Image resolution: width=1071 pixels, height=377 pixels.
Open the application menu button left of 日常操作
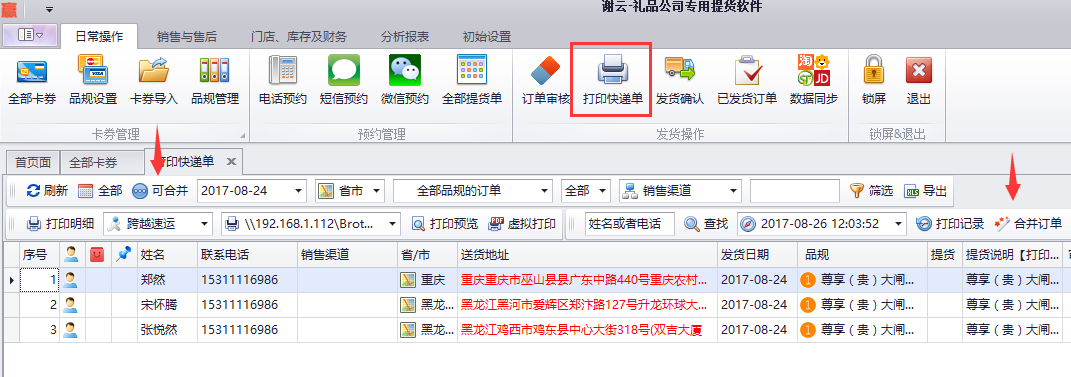pos(29,35)
